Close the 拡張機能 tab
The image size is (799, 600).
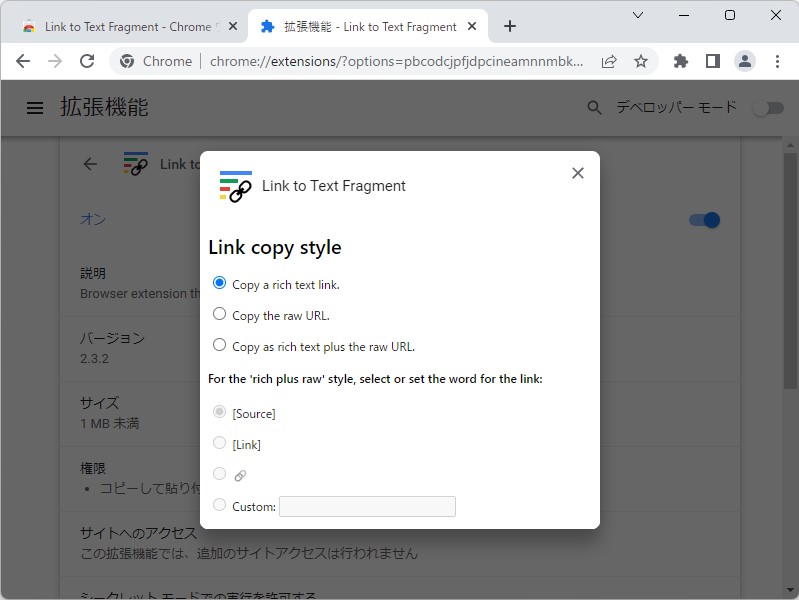pyautogui.click(x=472, y=26)
